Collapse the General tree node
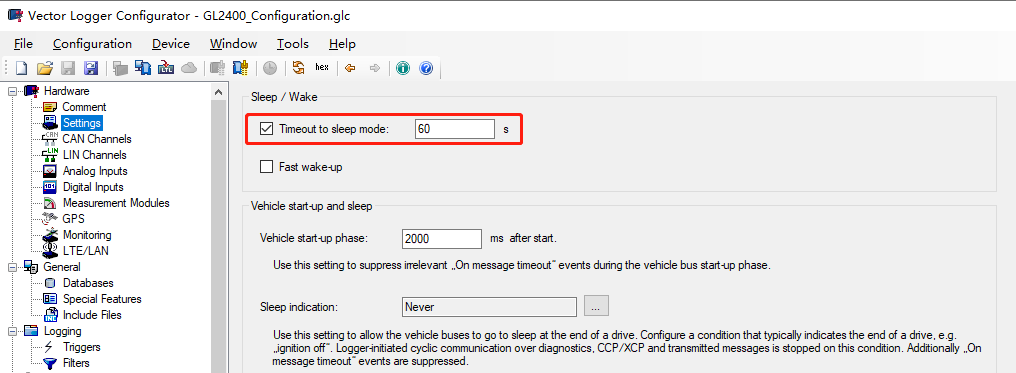The height and width of the screenshot is (373, 1016). pos(12,267)
